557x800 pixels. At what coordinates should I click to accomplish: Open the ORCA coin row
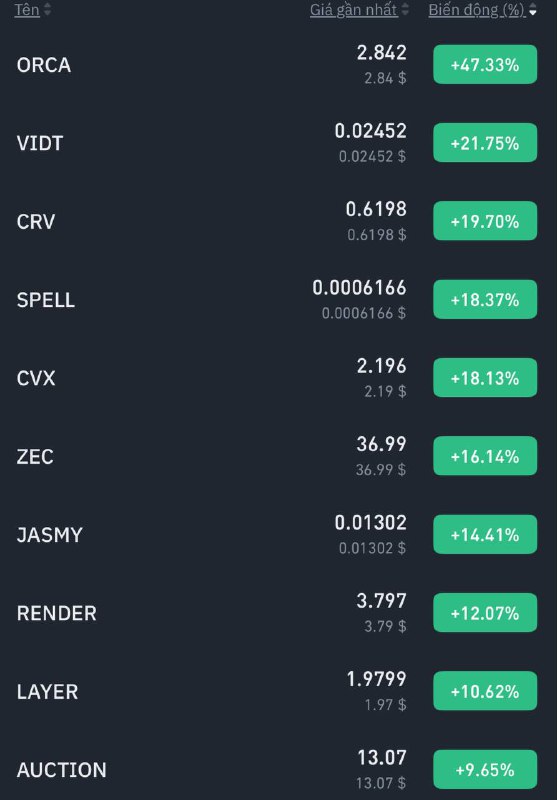point(278,65)
